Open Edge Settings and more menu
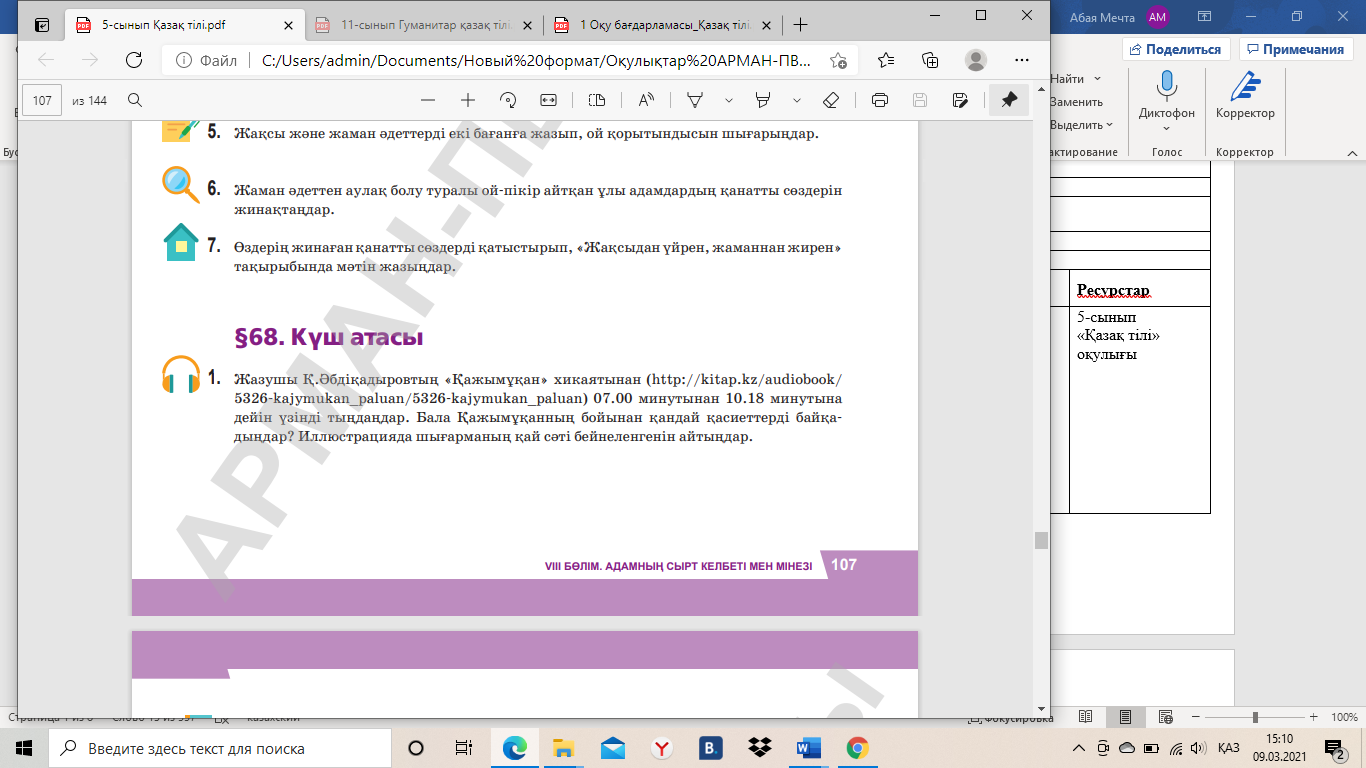 coord(1021,60)
